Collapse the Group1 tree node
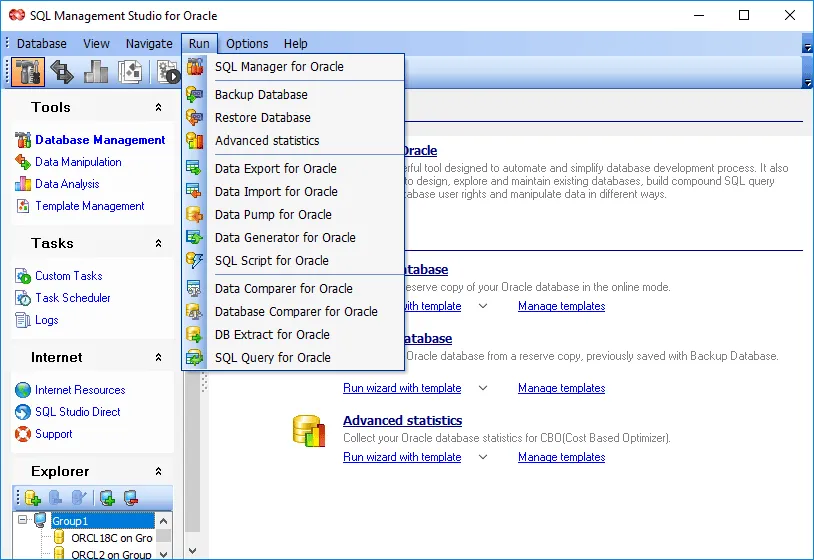The width and height of the screenshot is (814, 560). 22,519
